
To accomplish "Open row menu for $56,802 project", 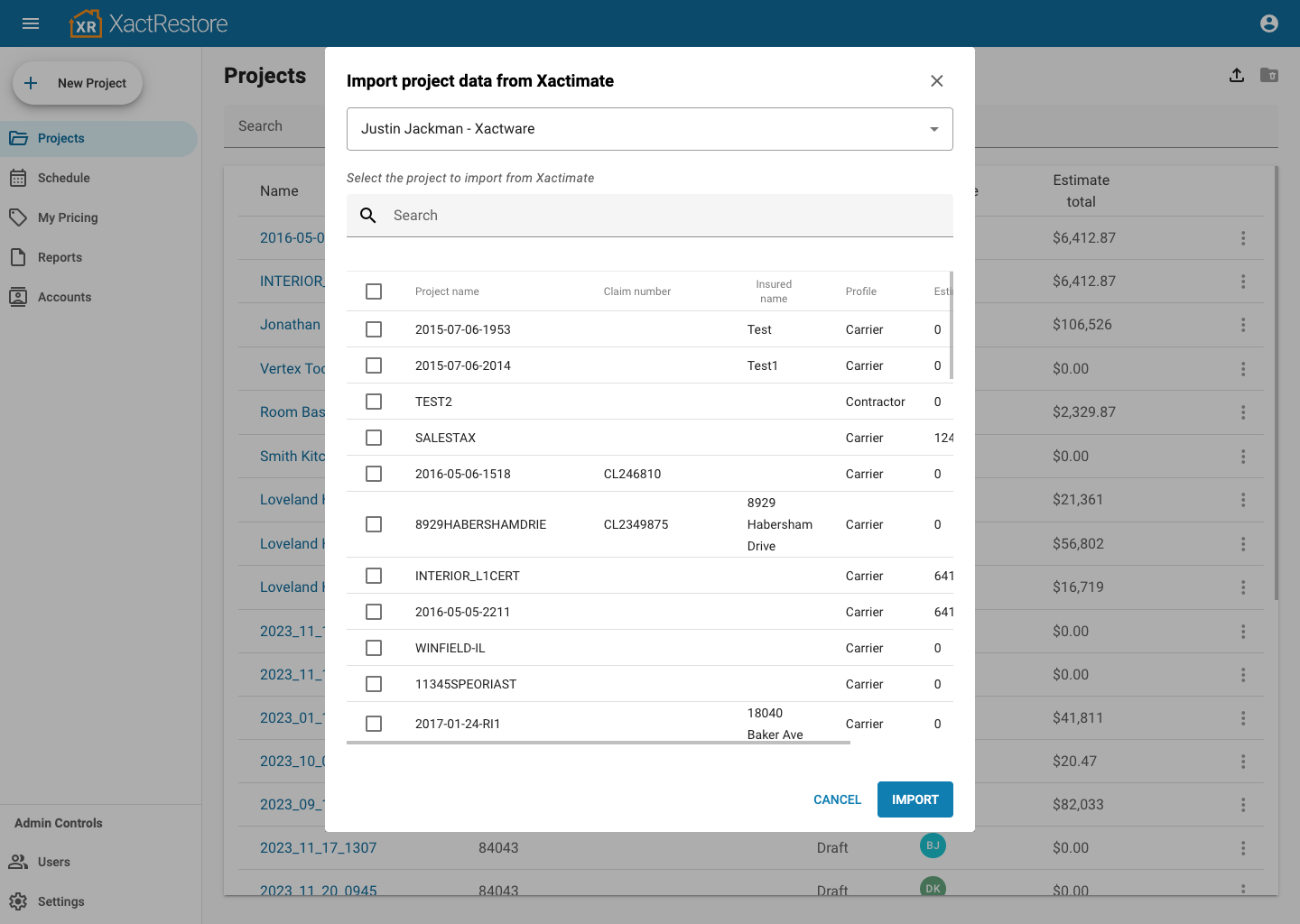I will (1243, 544).
